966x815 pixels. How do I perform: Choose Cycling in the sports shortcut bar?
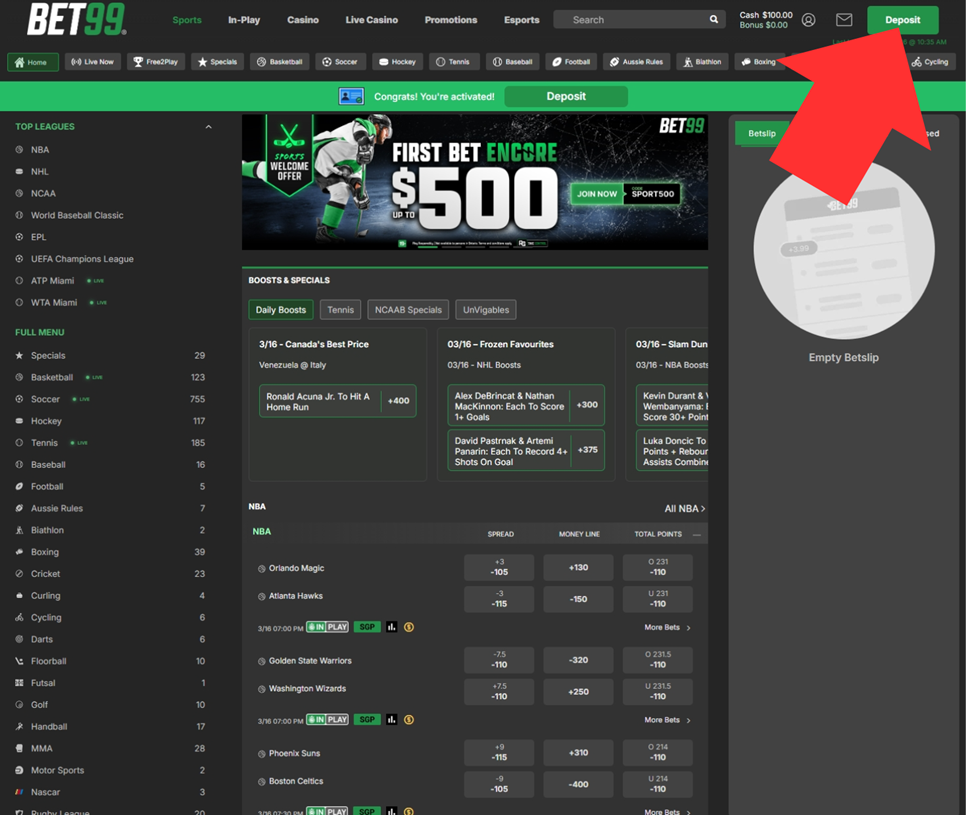(930, 62)
